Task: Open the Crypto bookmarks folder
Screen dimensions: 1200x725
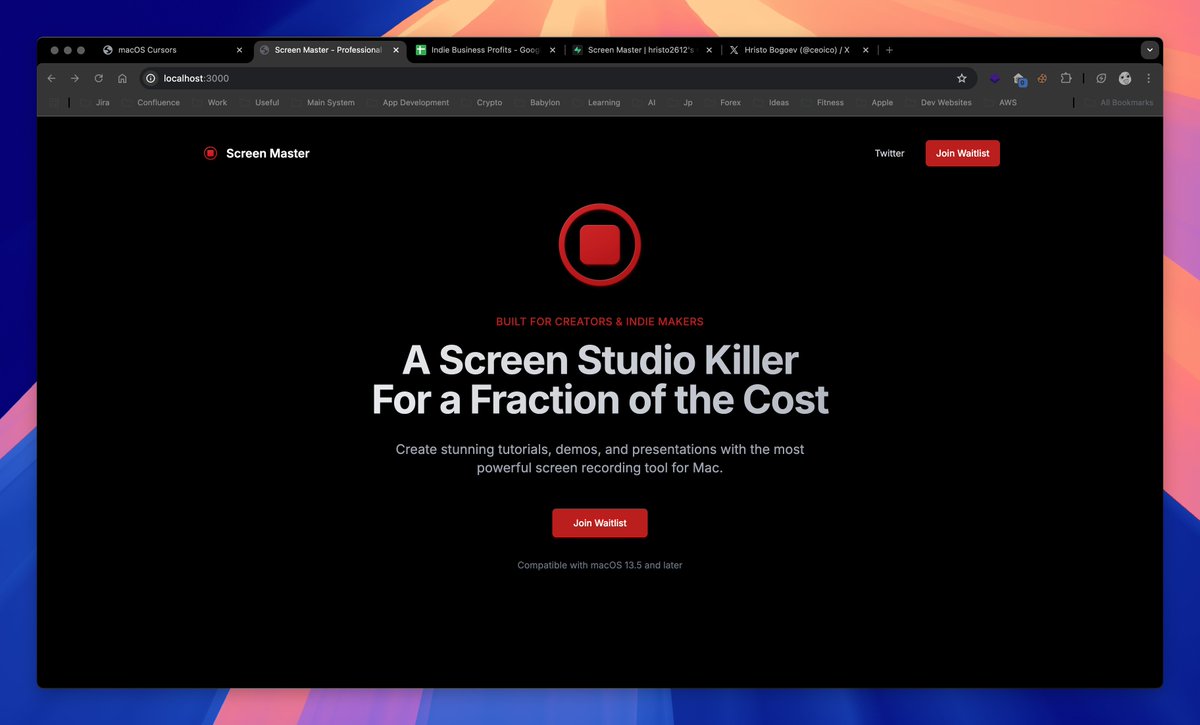Action: [x=481, y=102]
